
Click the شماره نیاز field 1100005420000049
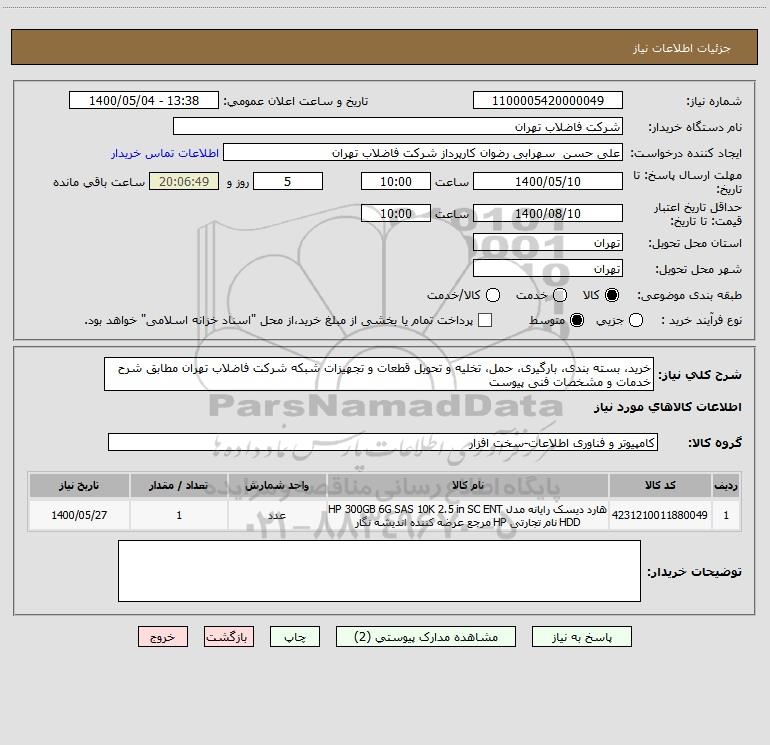click(548, 101)
